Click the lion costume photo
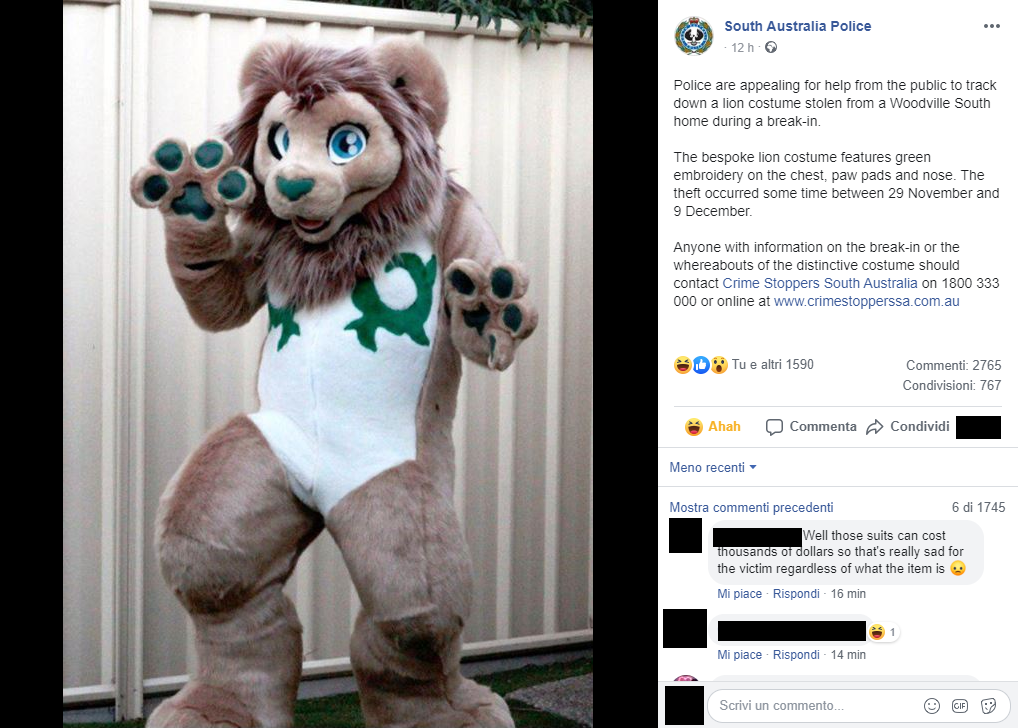Screen dimensions: 1018x728 [328, 364]
